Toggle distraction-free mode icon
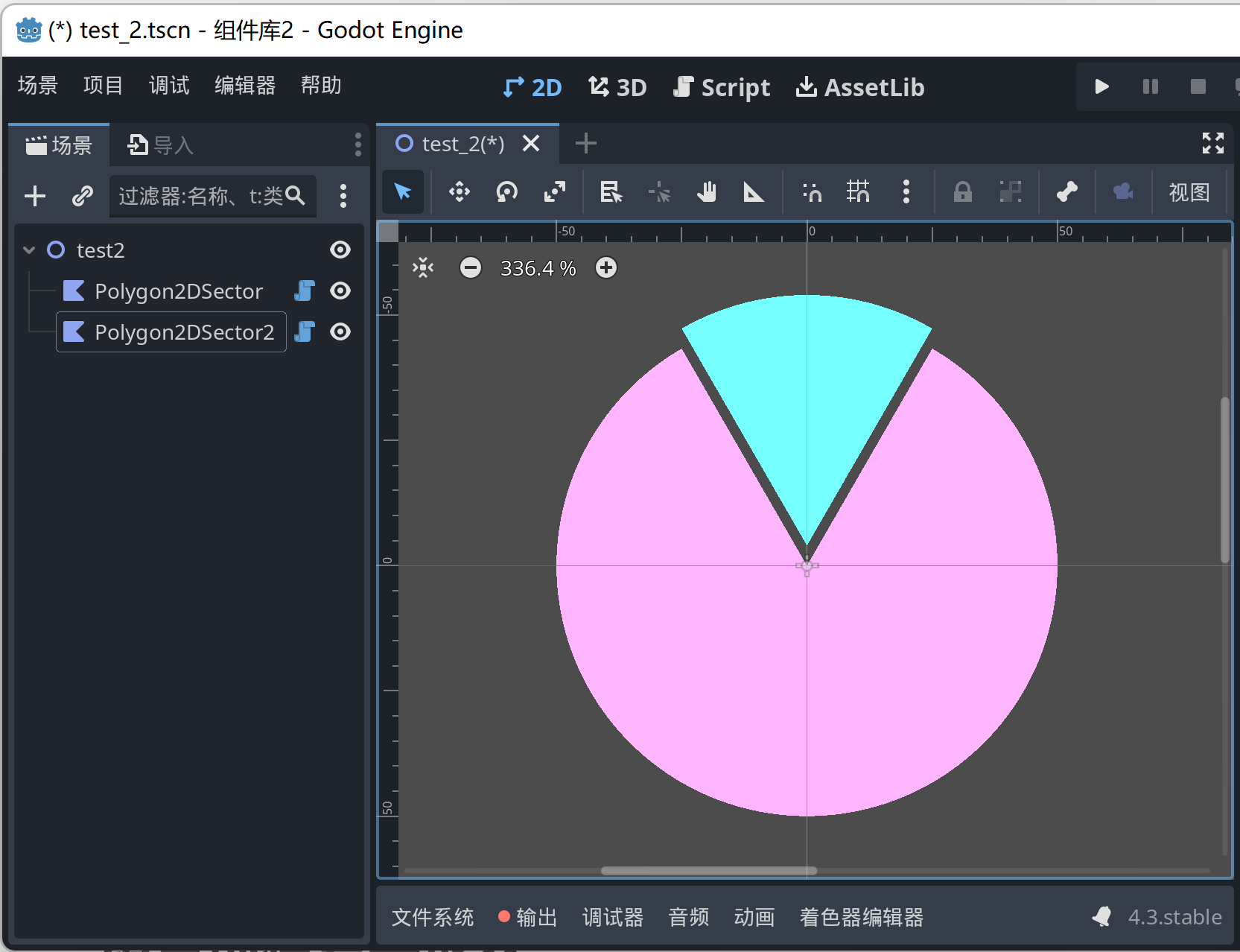 click(x=1213, y=143)
